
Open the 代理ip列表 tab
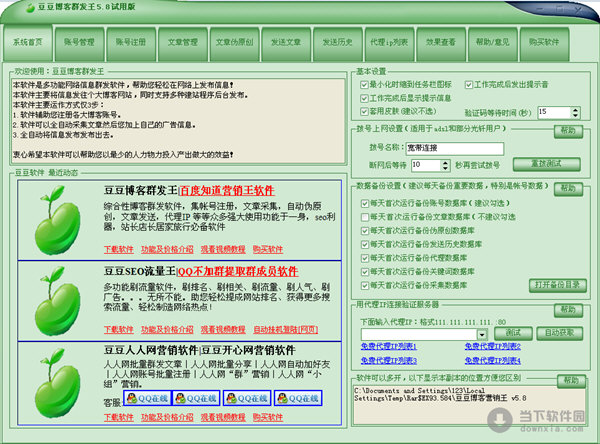click(x=388, y=43)
